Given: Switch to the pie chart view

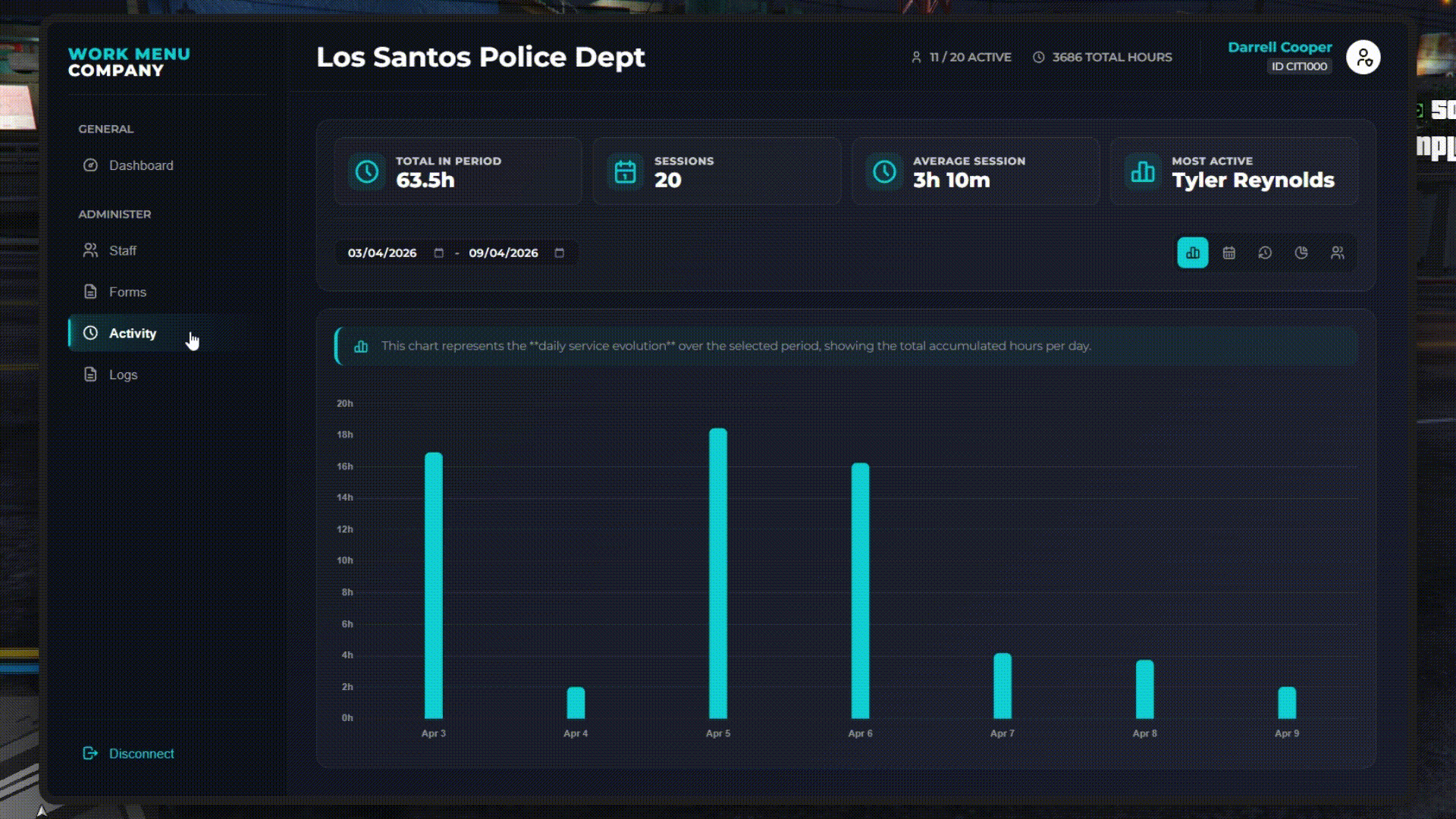Looking at the screenshot, I should (1301, 253).
